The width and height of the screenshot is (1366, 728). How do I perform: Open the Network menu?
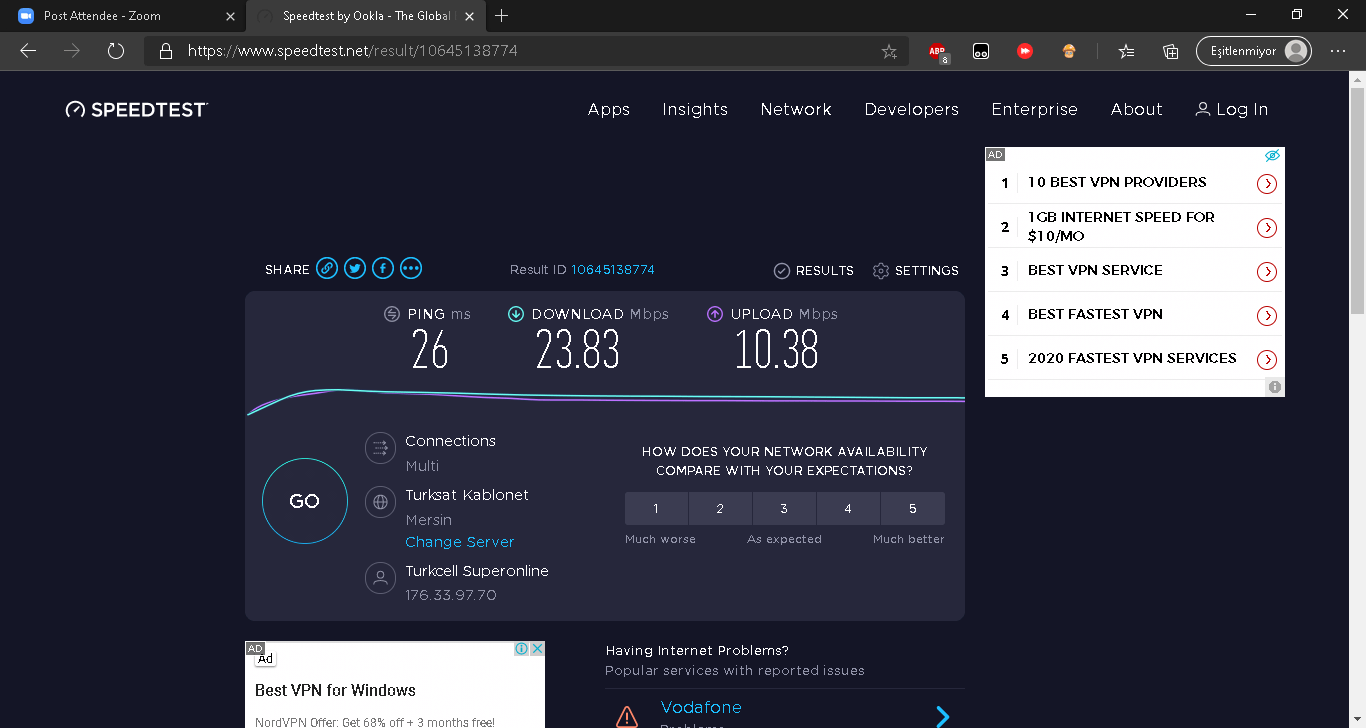(796, 110)
